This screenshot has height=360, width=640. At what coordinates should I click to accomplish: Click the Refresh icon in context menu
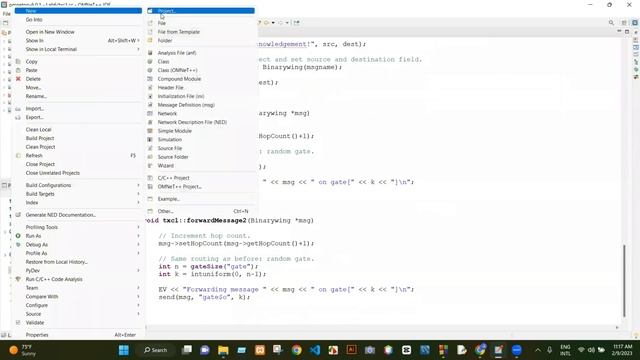(x=18, y=156)
